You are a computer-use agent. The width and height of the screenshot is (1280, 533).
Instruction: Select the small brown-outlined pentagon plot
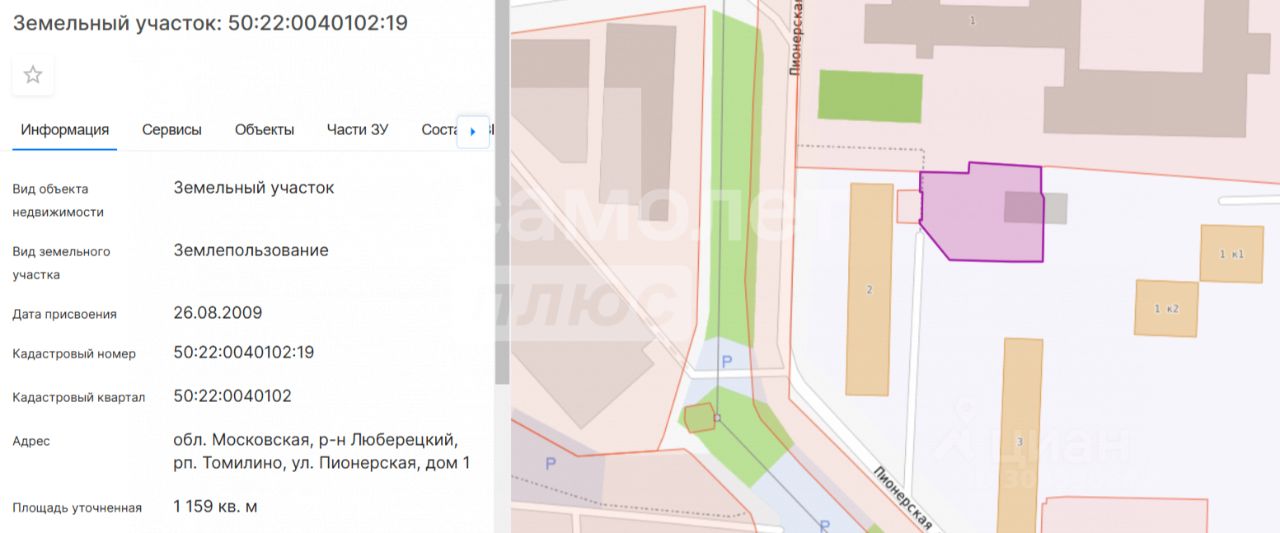coord(701,417)
